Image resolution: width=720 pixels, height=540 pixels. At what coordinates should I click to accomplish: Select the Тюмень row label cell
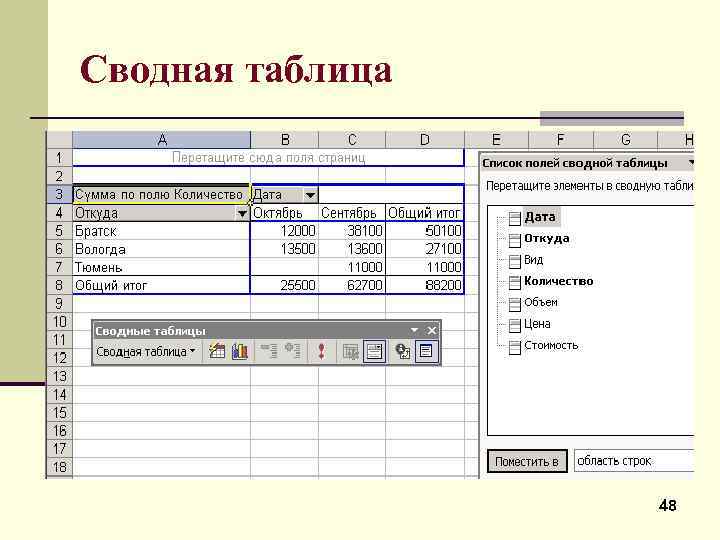(161, 267)
